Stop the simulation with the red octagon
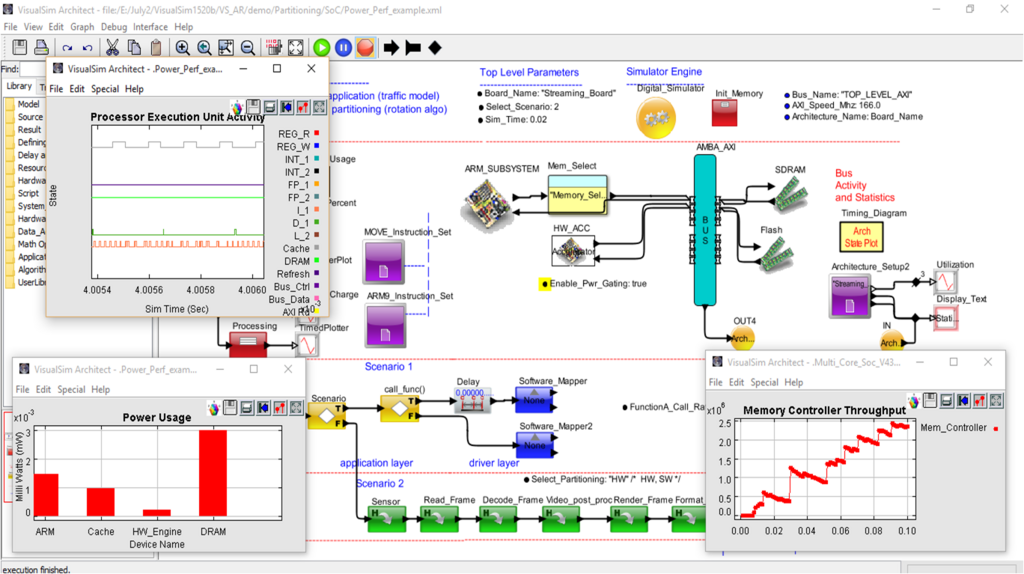Screen dimensions: 1024x574 365,47
